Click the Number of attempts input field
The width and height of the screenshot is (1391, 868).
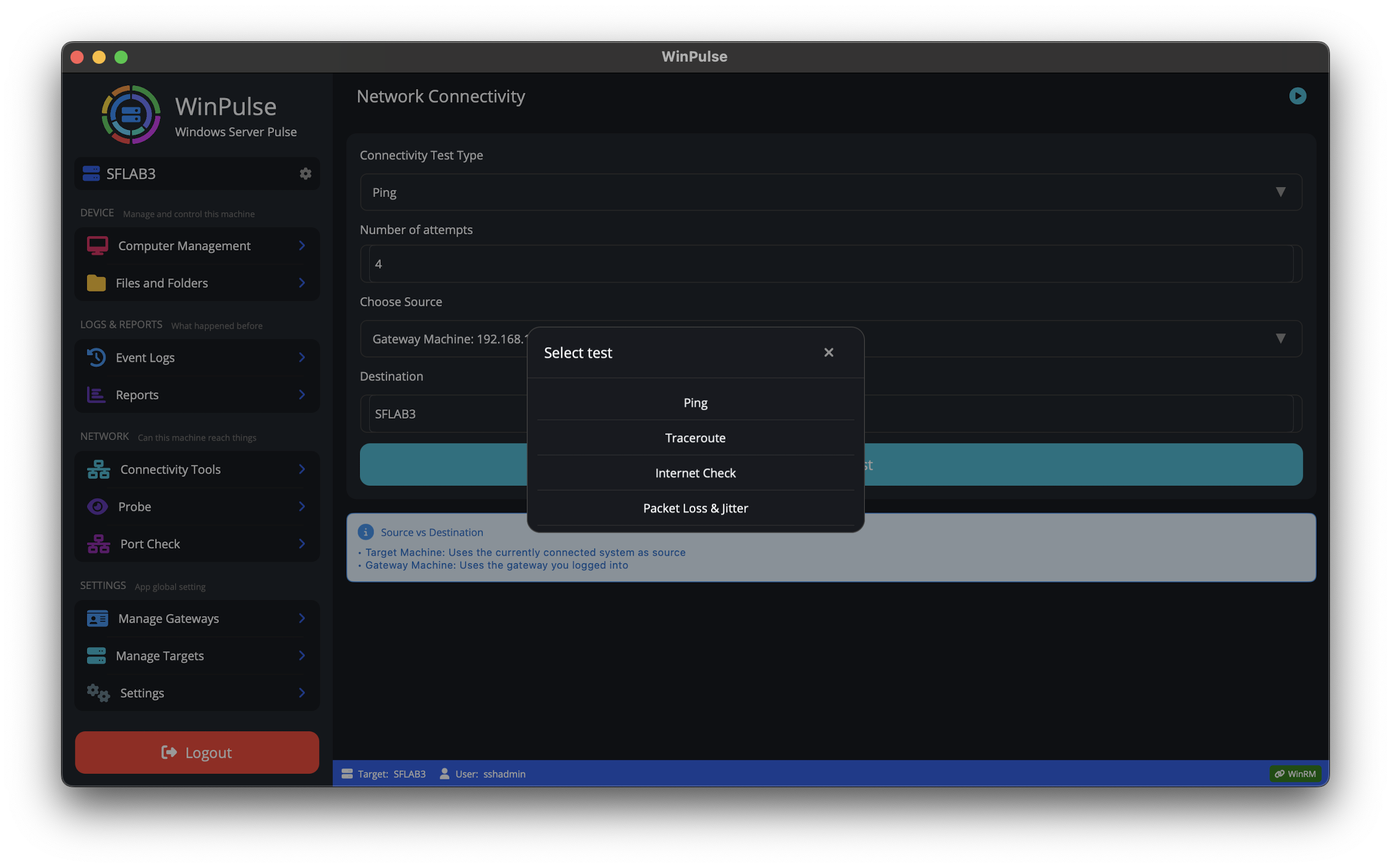click(830, 264)
